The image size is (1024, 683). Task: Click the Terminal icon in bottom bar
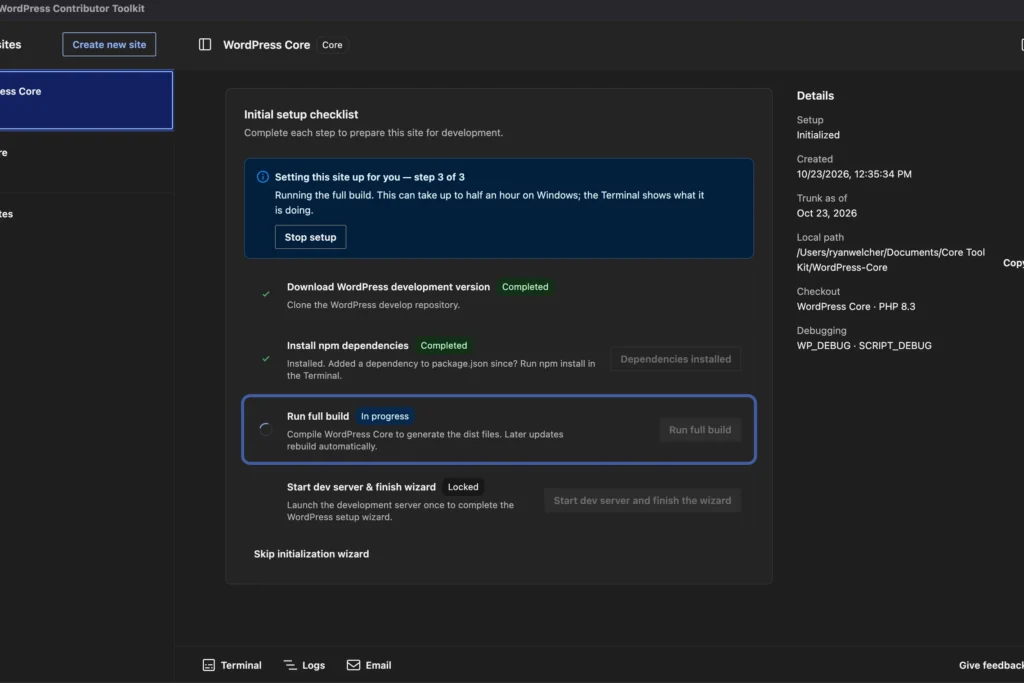(x=208, y=665)
